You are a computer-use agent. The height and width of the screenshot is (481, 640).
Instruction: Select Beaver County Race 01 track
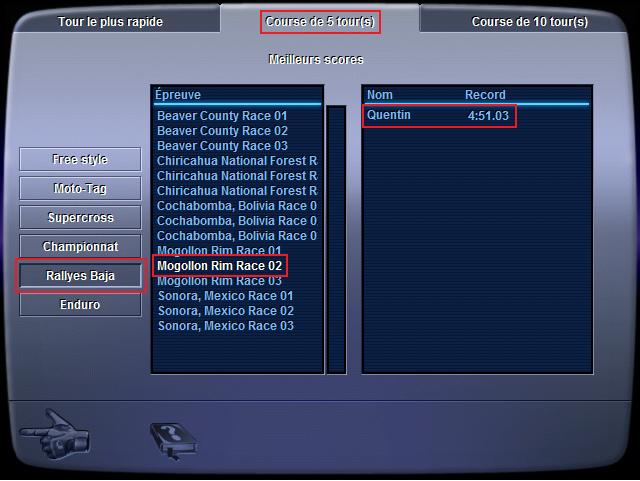(x=222, y=116)
